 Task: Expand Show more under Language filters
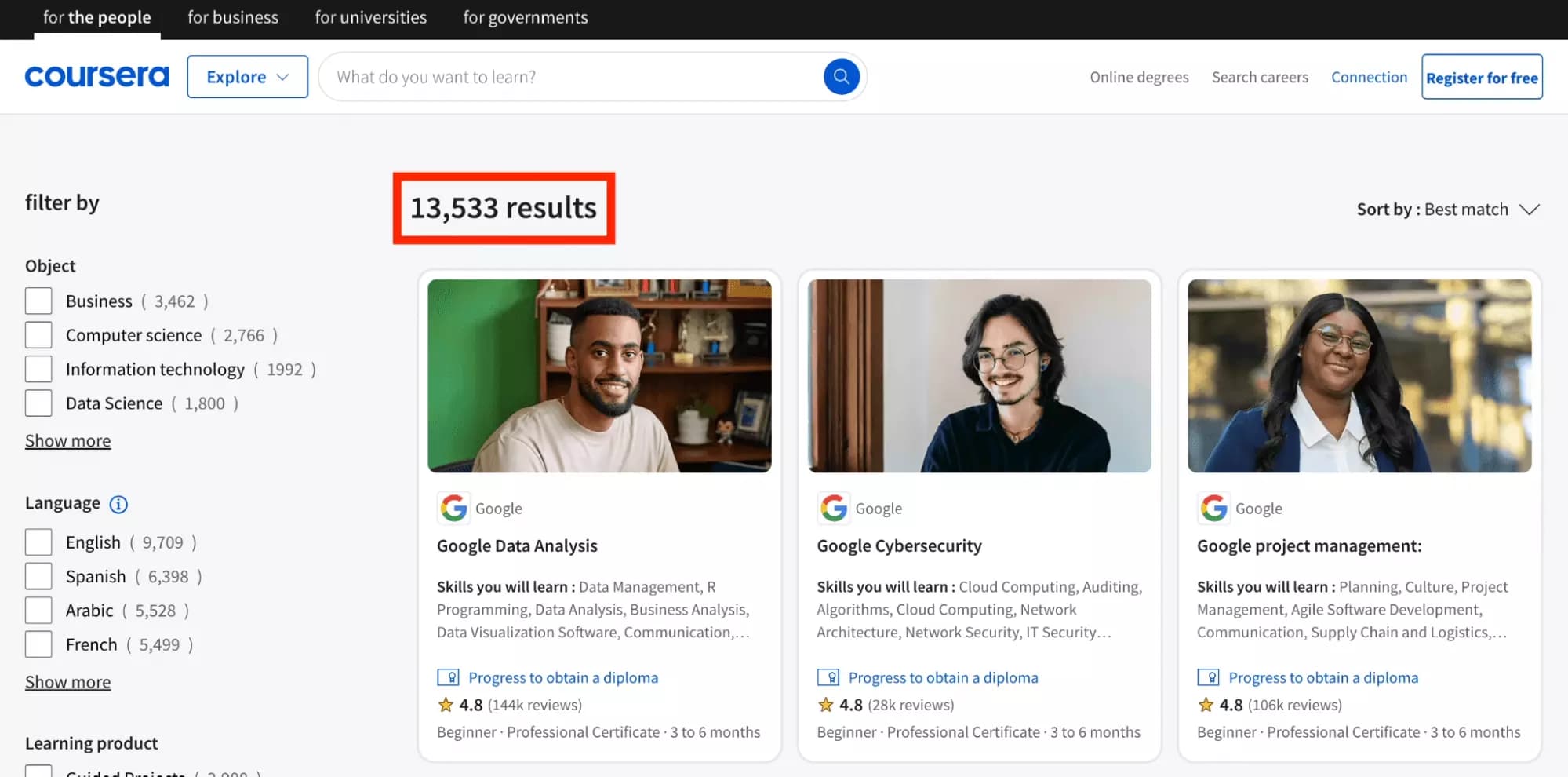click(68, 682)
